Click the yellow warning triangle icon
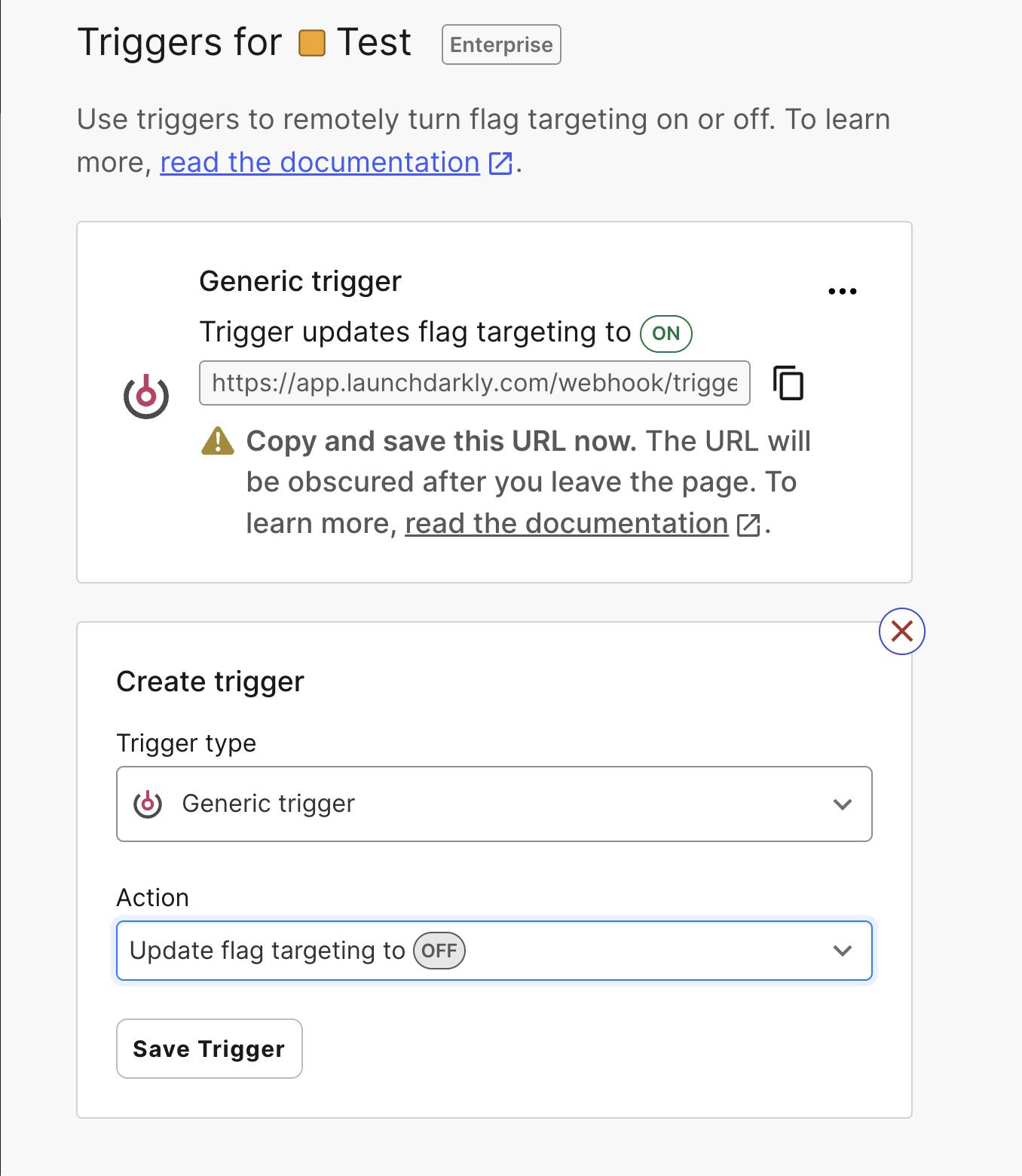 218,441
